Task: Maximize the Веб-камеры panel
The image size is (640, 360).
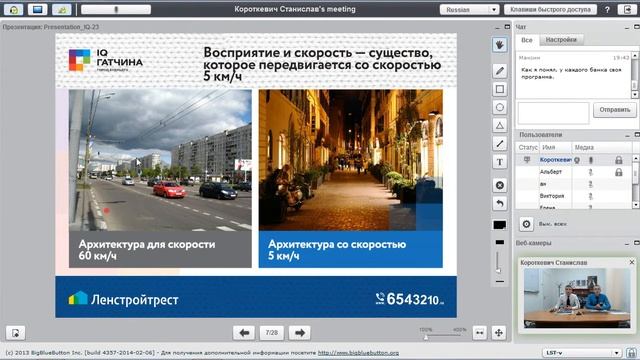Action: pyautogui.click(x=637, y=243)
